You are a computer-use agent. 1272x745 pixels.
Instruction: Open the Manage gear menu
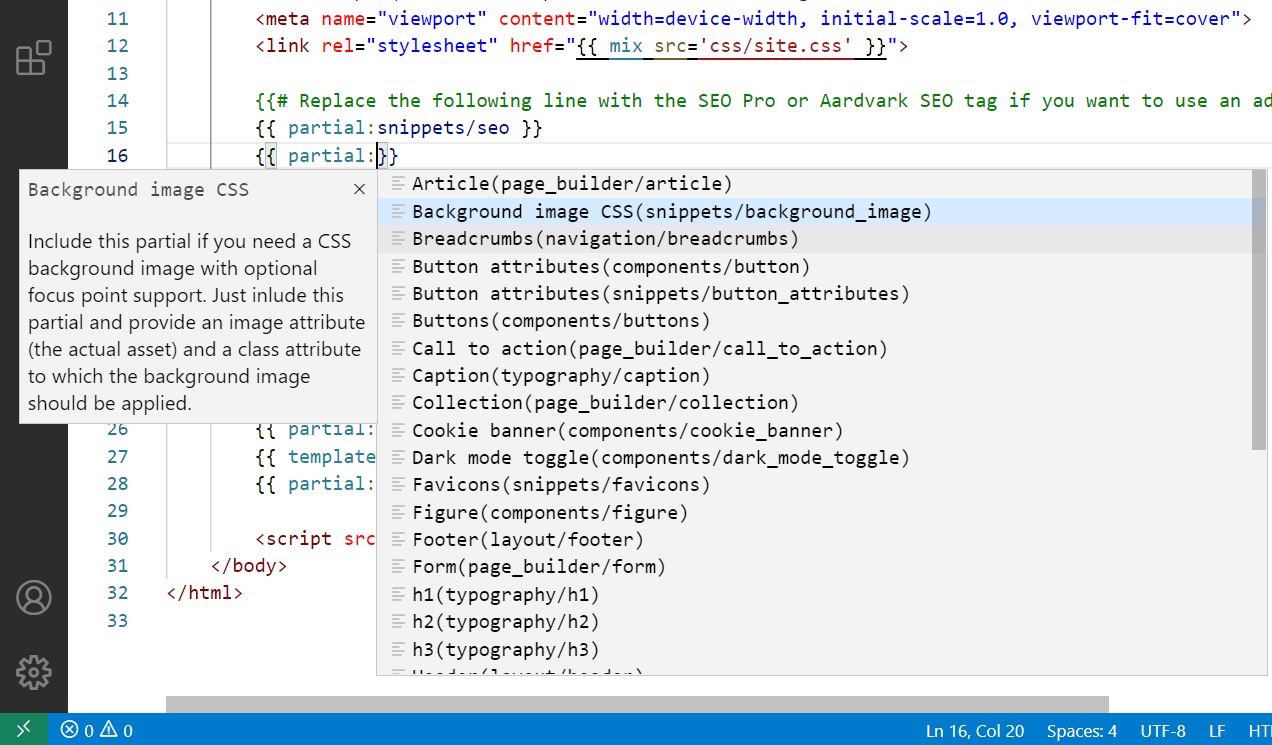(x=34, y=672)
